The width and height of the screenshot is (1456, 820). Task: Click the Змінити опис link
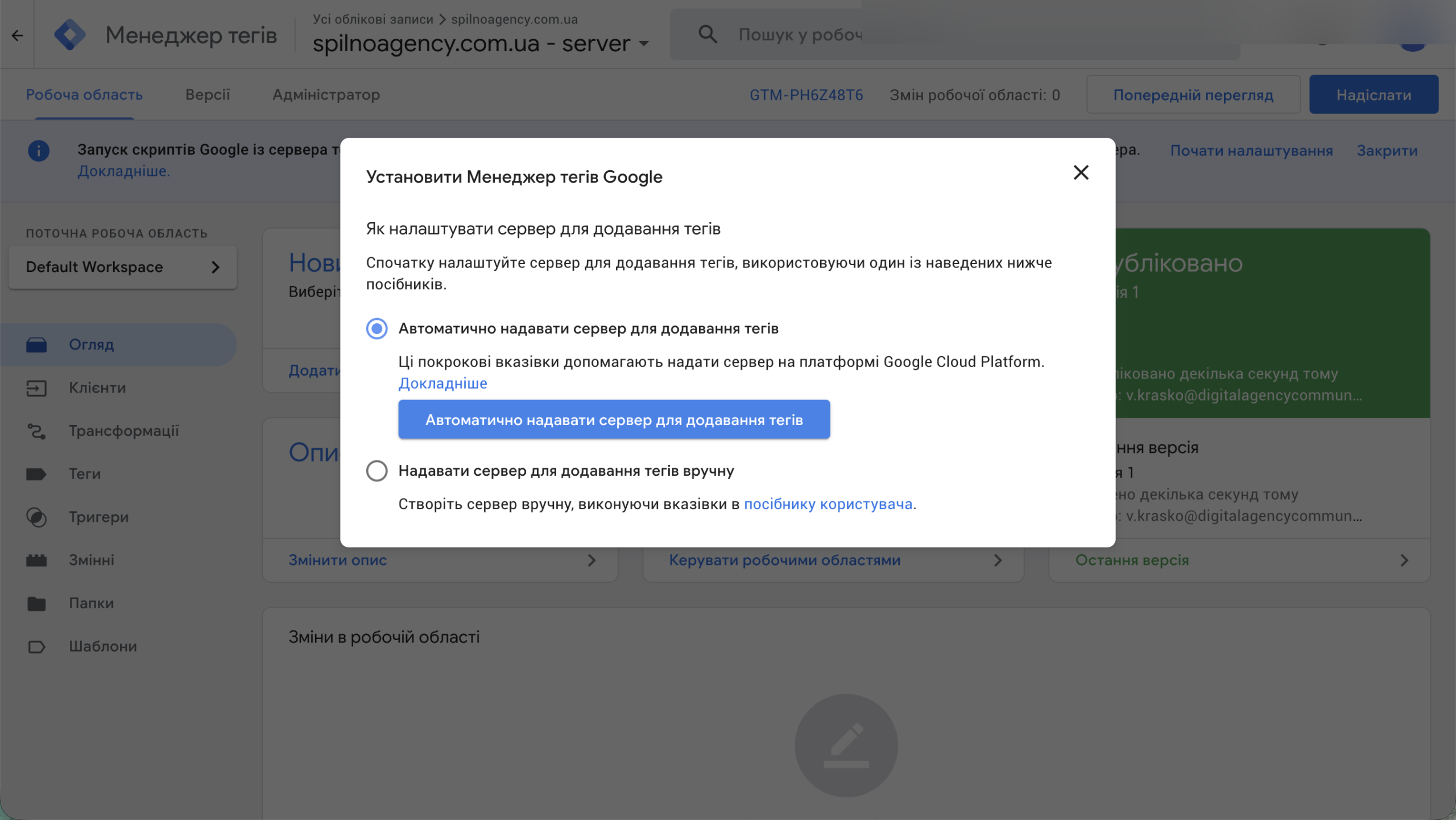tap(338, 561)
